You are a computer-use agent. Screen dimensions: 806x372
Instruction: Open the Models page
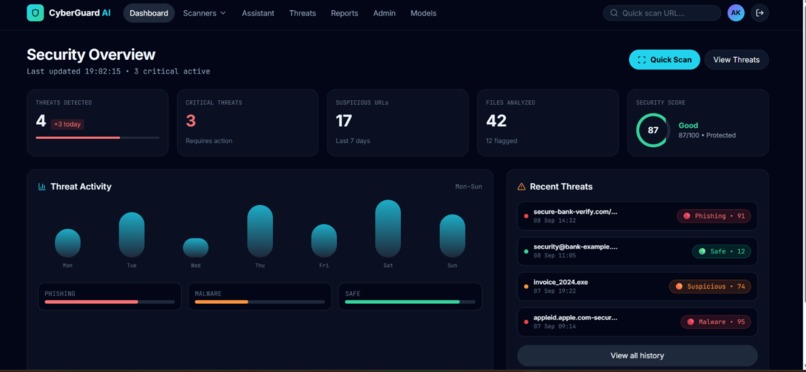tap(424, 13)
